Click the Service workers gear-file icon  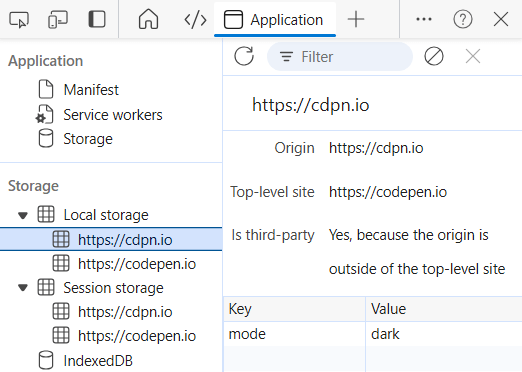[x=44, y=114]
